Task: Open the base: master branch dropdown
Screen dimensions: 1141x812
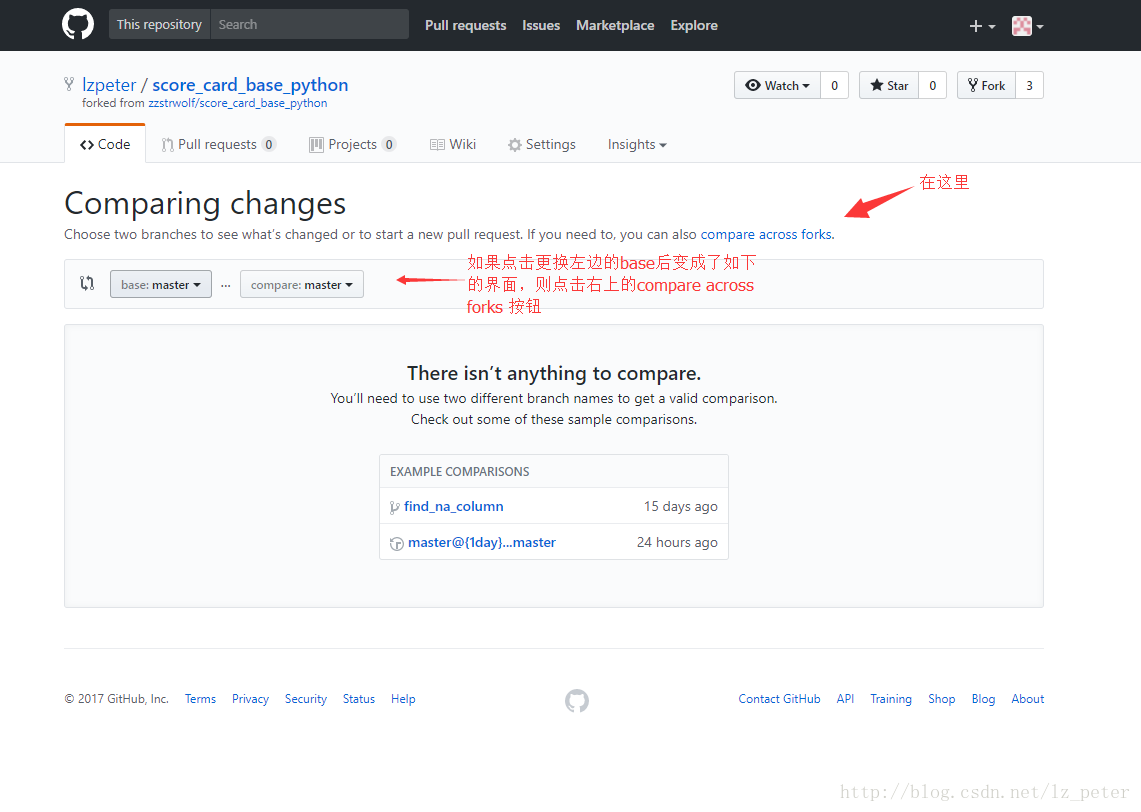Action: (x=161, y=284)
